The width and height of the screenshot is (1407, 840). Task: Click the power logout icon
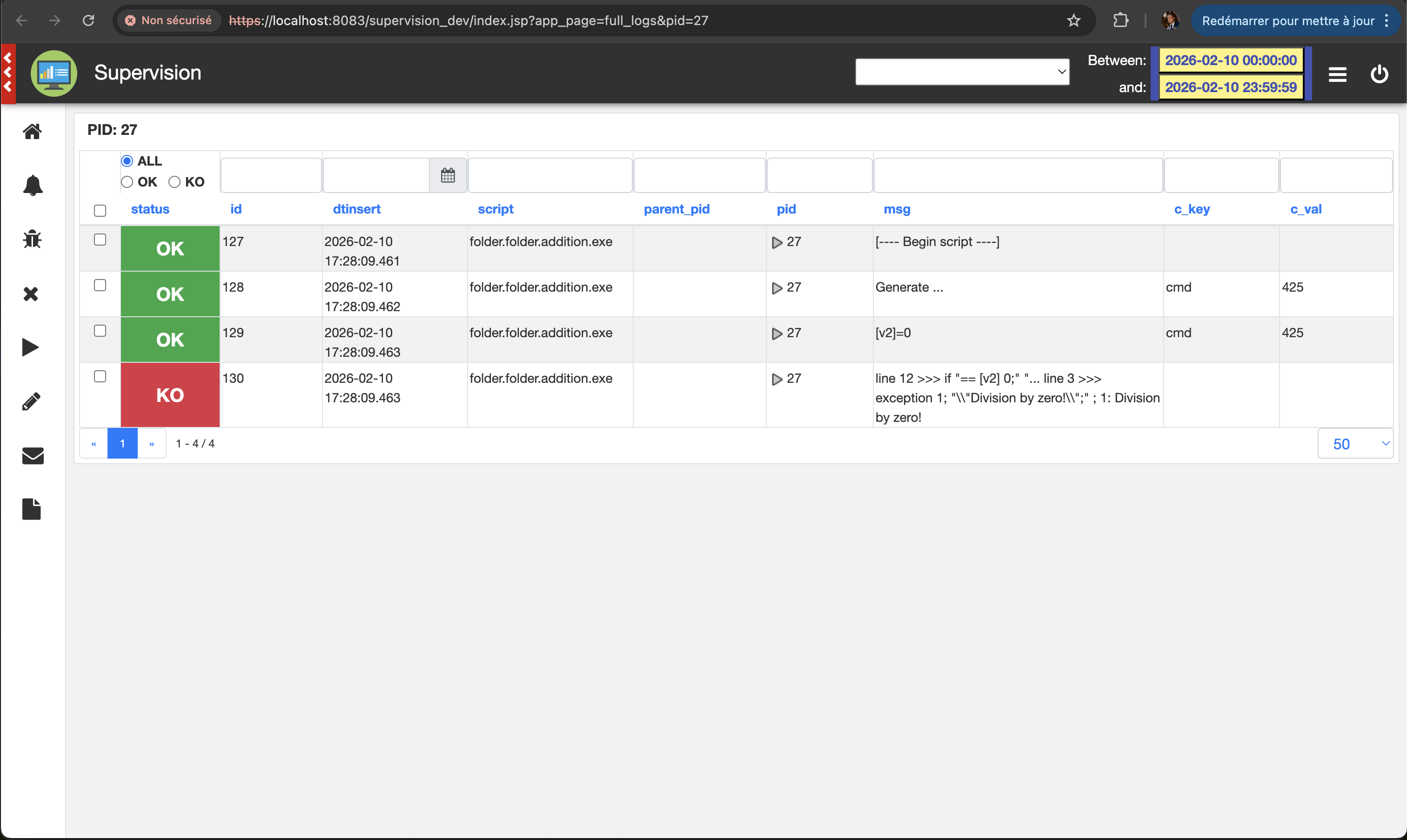(x=1379, y=74)
